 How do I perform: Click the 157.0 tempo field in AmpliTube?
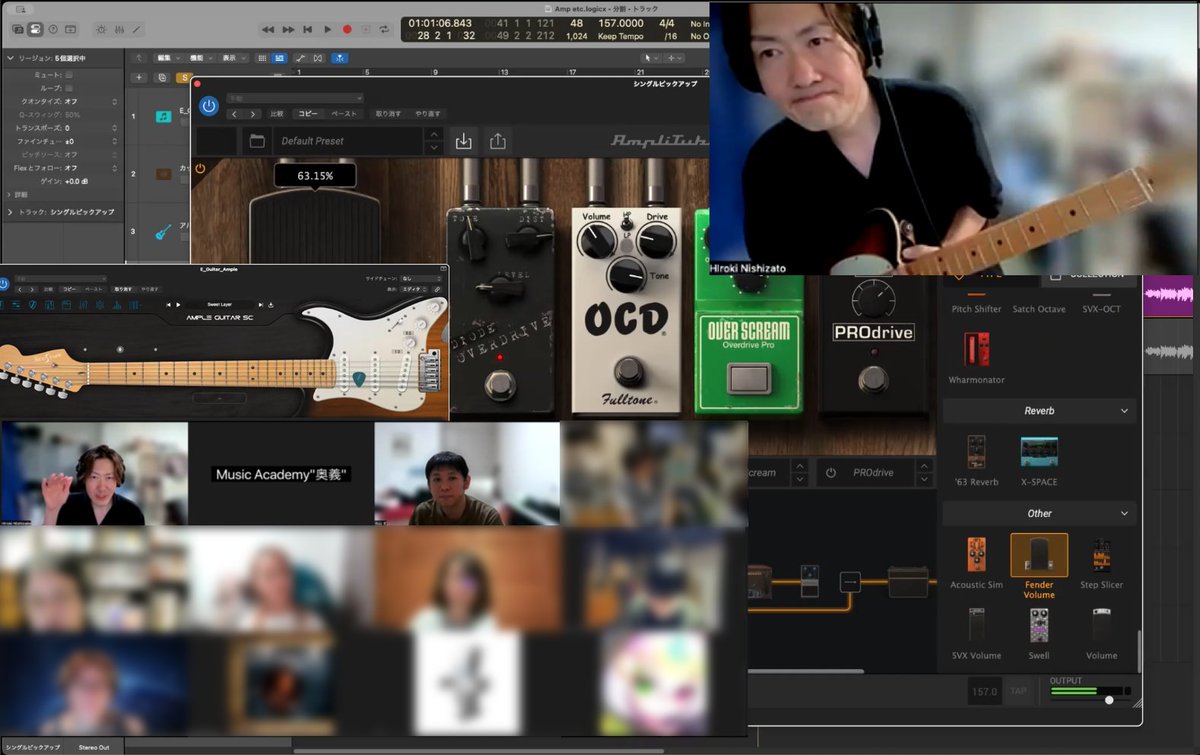click(x=984, y=691)
